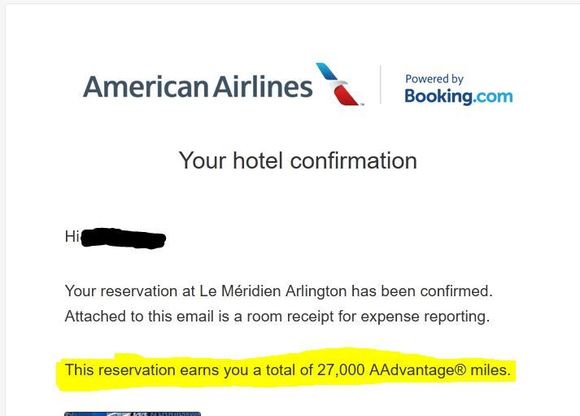Click the blacked-out recipient name

point(123,238)
